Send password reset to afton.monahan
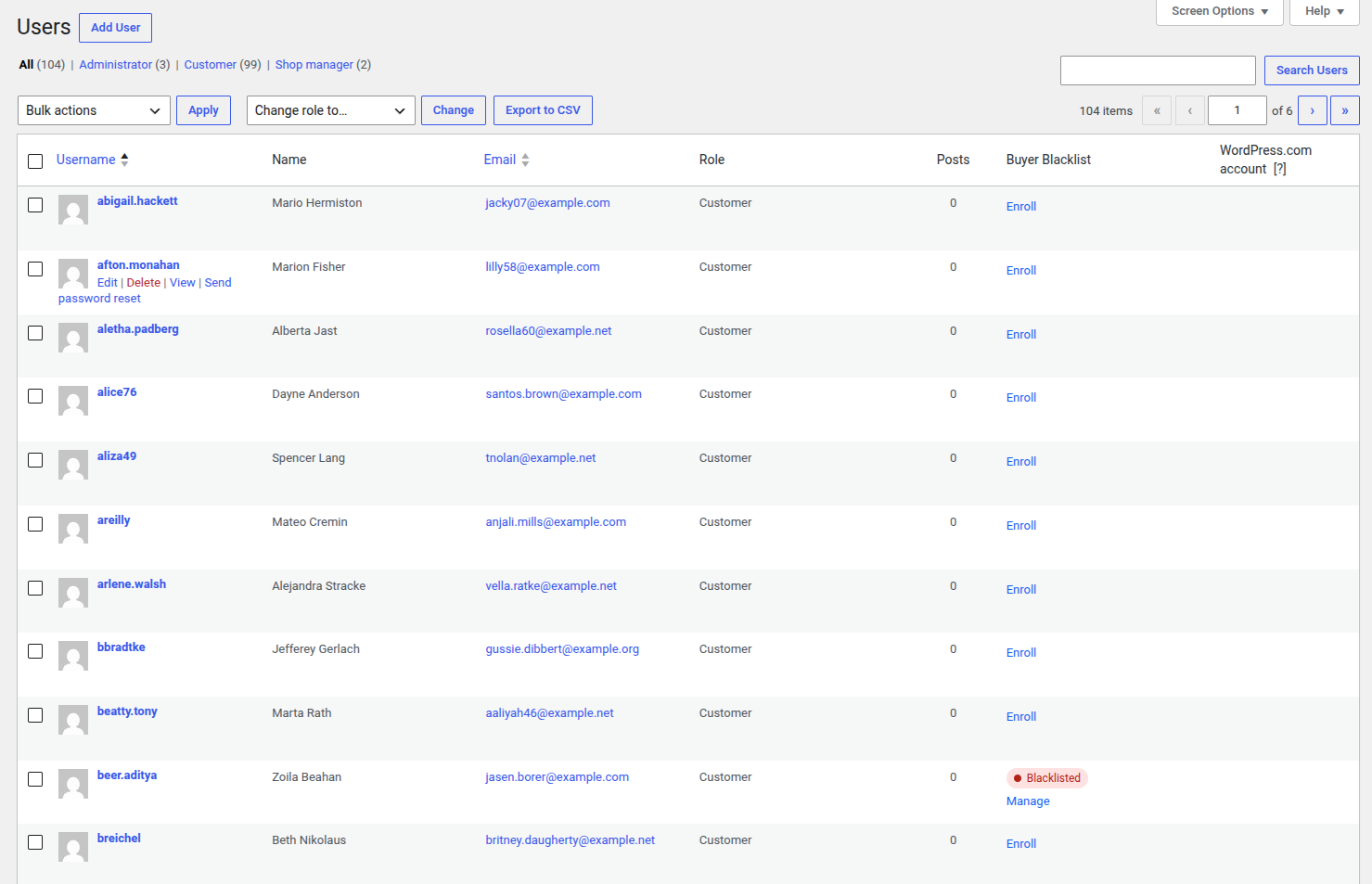1372x884 pixels. 145,290
